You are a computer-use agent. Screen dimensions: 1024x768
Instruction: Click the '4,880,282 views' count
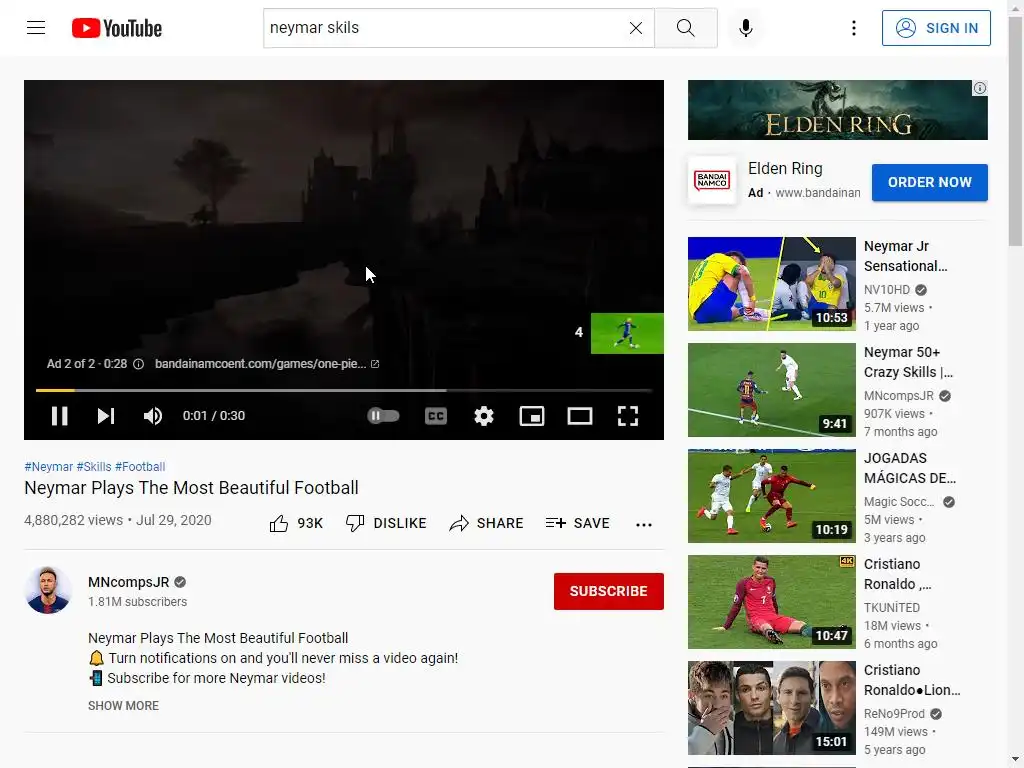tap(73, 520)
